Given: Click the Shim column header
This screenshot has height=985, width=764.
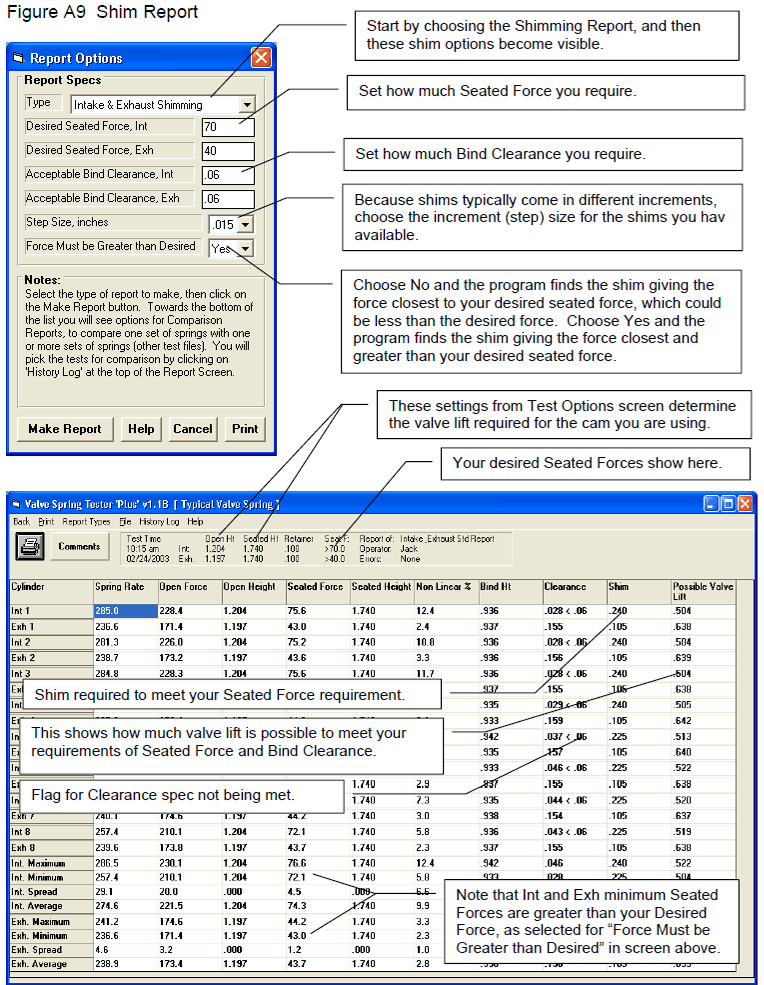Looking at the screenshot, I should (x=638, y=591).
